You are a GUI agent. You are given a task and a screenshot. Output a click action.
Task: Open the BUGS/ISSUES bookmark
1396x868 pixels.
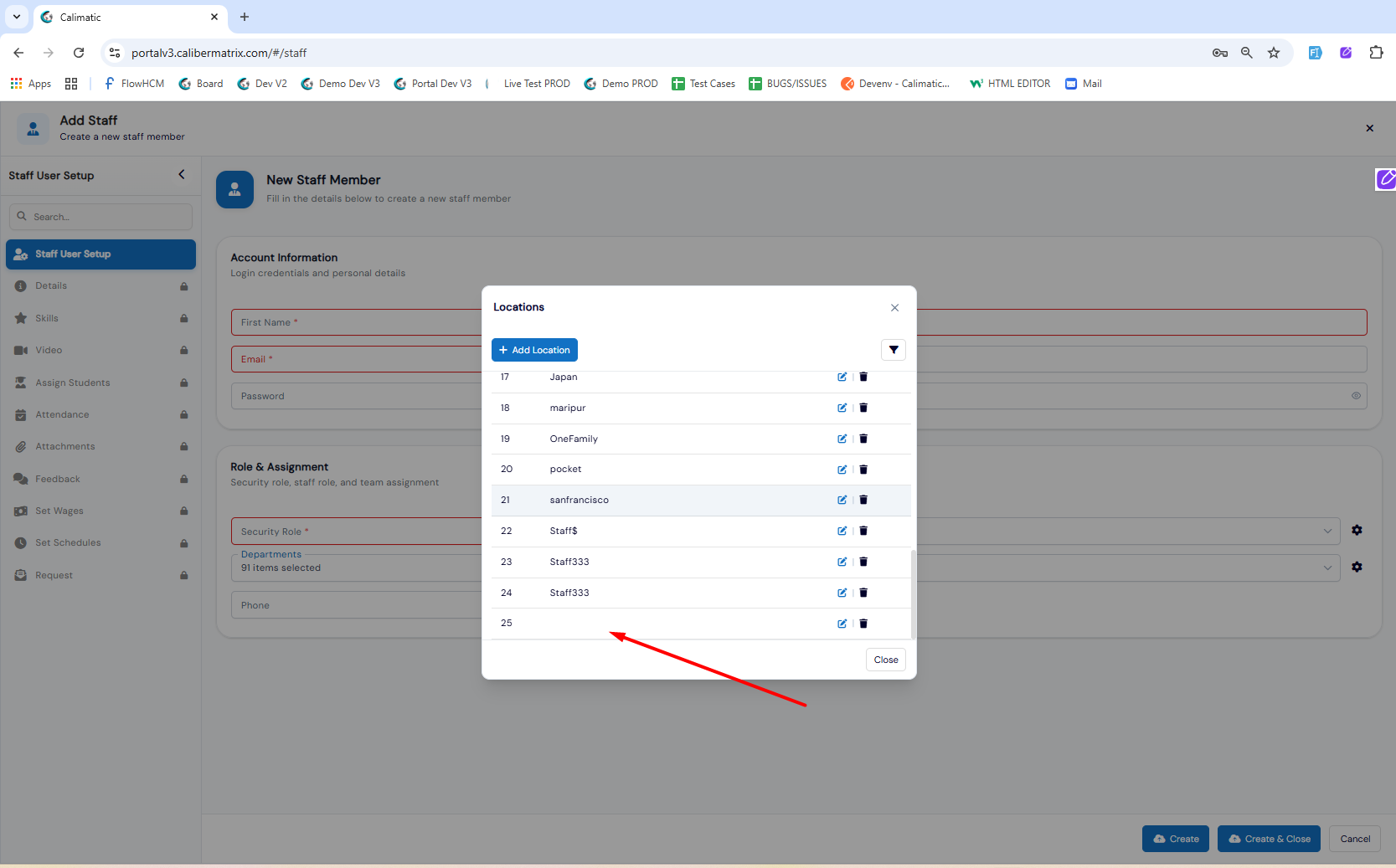[788, 84]
